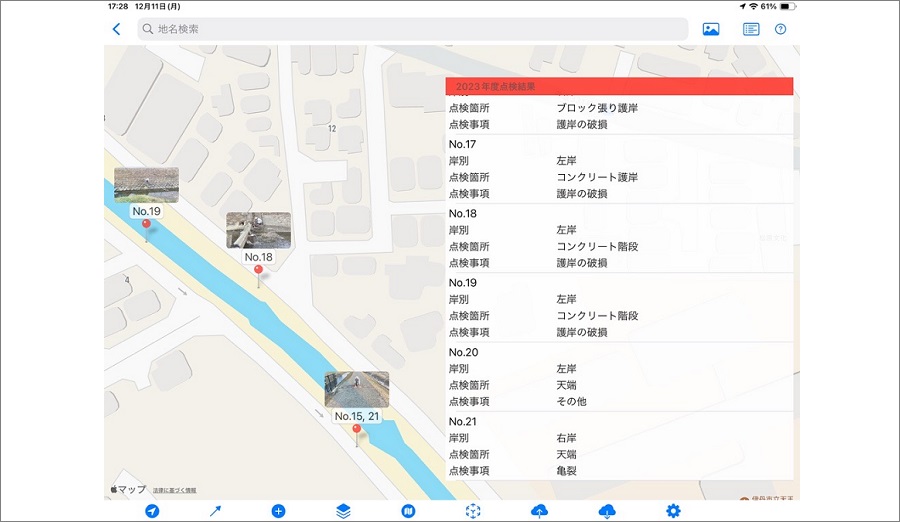Image resolution: width=900 pixels, height=522 pixels.
Task: Open the list view icon
Action: click(750, 29)
